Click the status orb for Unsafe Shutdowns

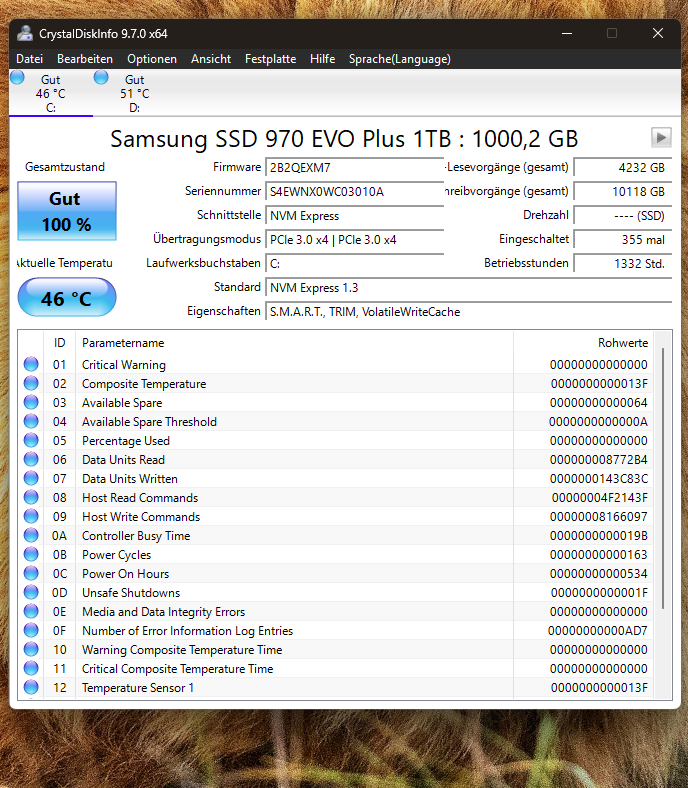pos(31,592)
